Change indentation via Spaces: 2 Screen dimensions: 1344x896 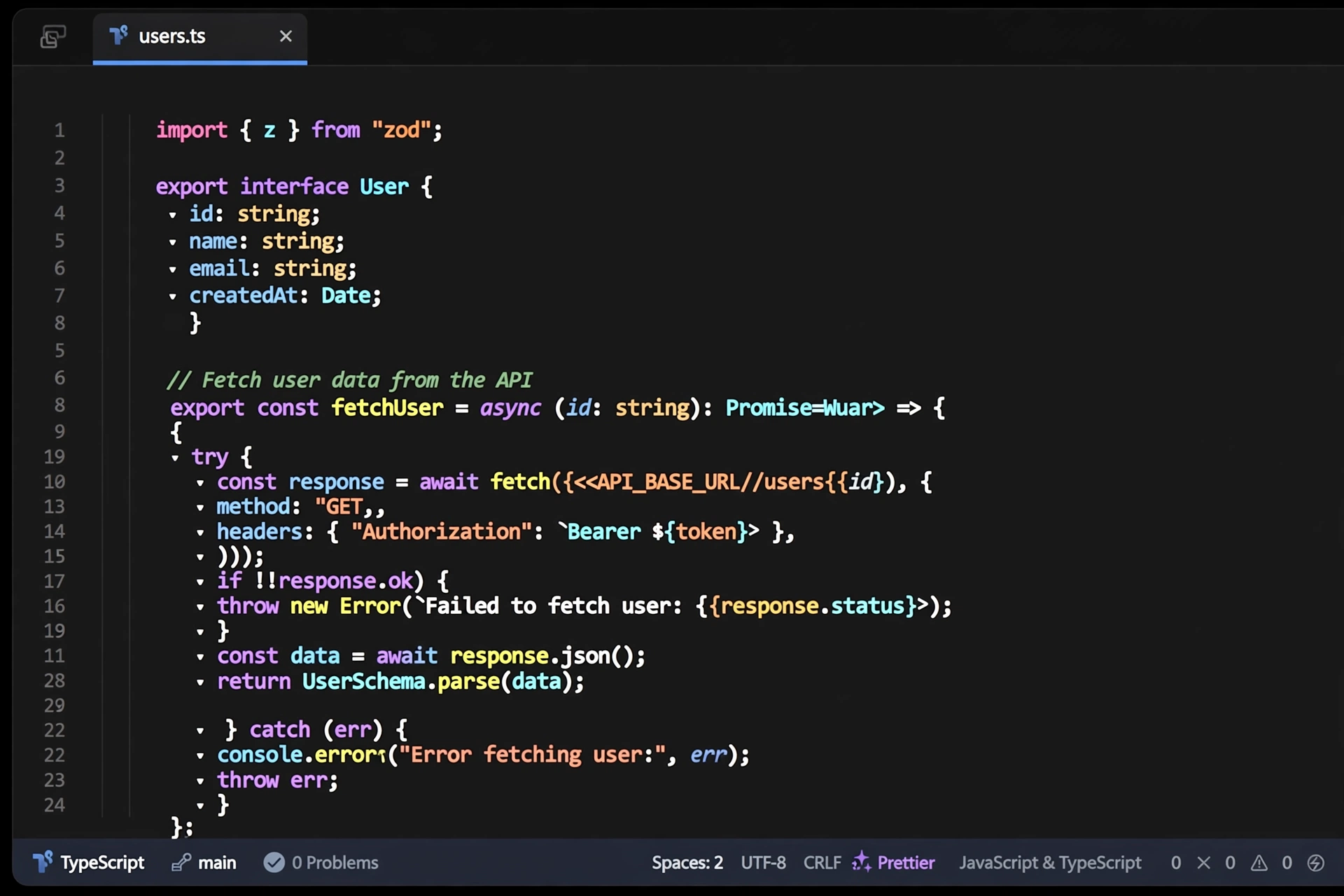tap(687, 862)
